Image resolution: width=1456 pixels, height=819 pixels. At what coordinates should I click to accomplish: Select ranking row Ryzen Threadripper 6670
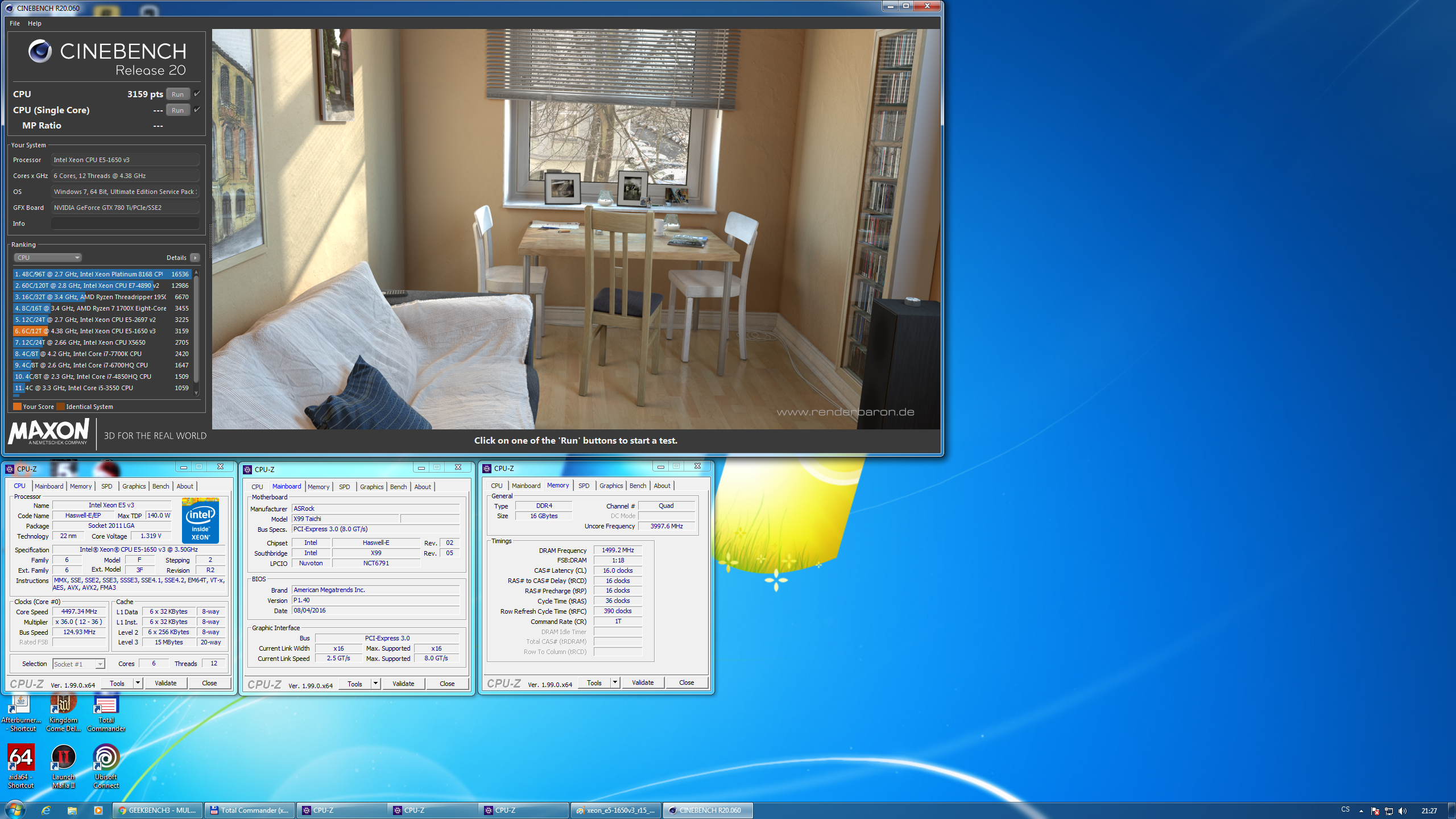click(x=102, y=297)
